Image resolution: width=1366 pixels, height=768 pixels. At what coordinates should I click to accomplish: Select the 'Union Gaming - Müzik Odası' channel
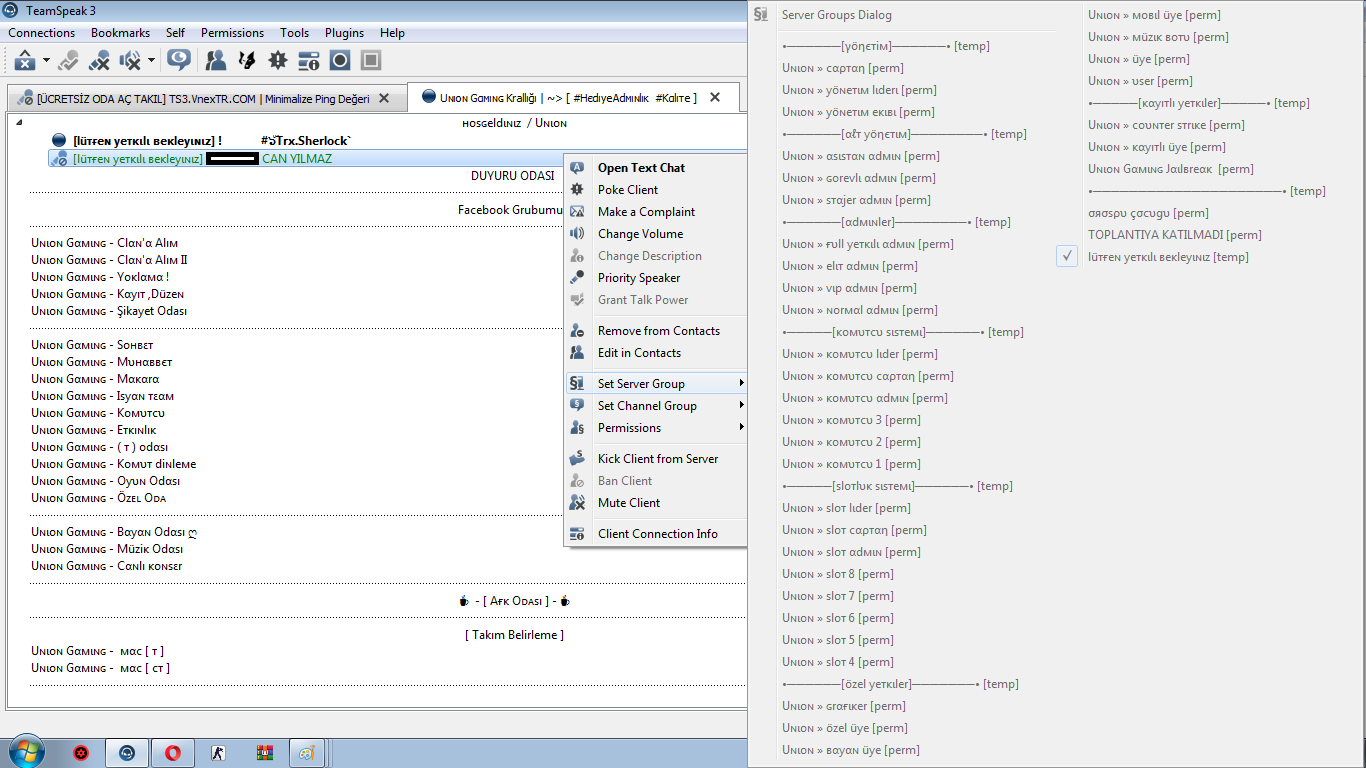107,549
